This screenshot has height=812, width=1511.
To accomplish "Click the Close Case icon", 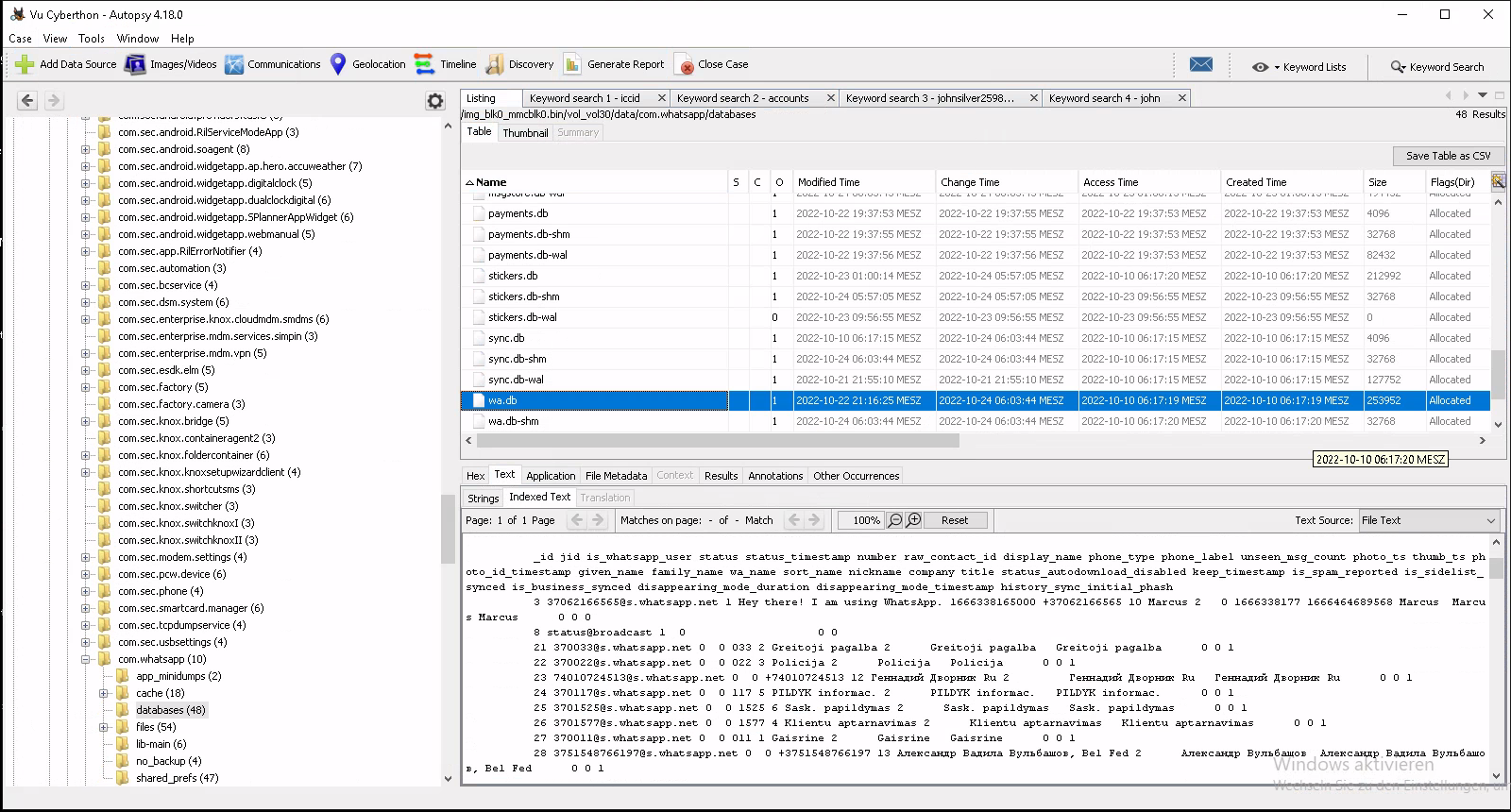I will (x=685, y=64).
